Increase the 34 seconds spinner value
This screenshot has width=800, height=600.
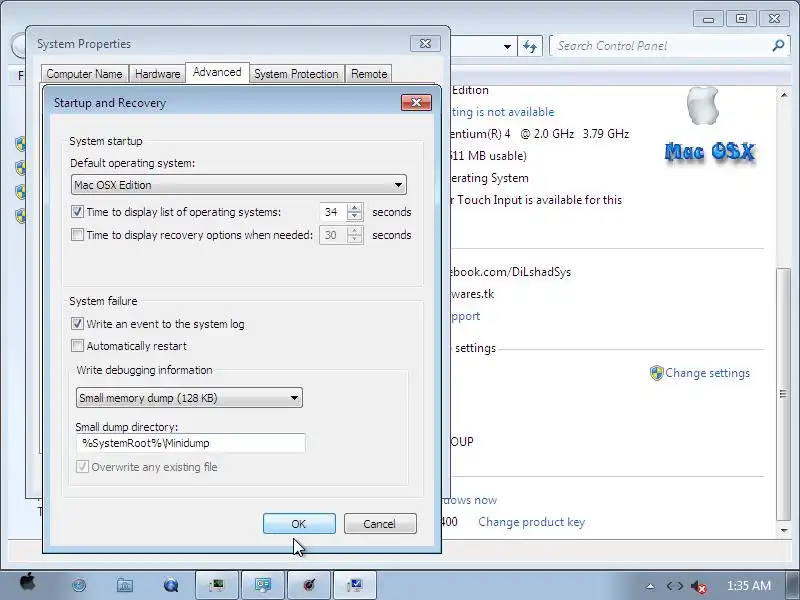355,208
